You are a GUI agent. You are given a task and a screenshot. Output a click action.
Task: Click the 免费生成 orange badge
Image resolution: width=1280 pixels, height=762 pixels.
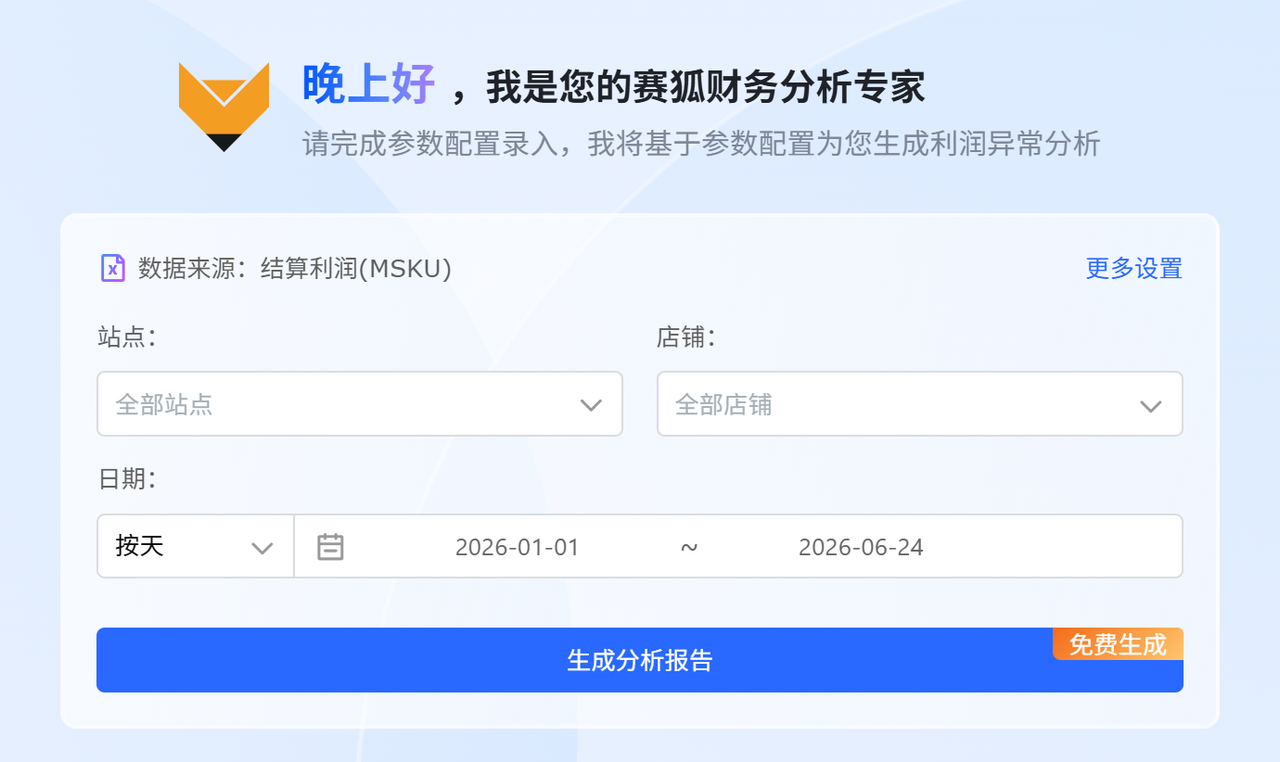[x=1118, y=644]
